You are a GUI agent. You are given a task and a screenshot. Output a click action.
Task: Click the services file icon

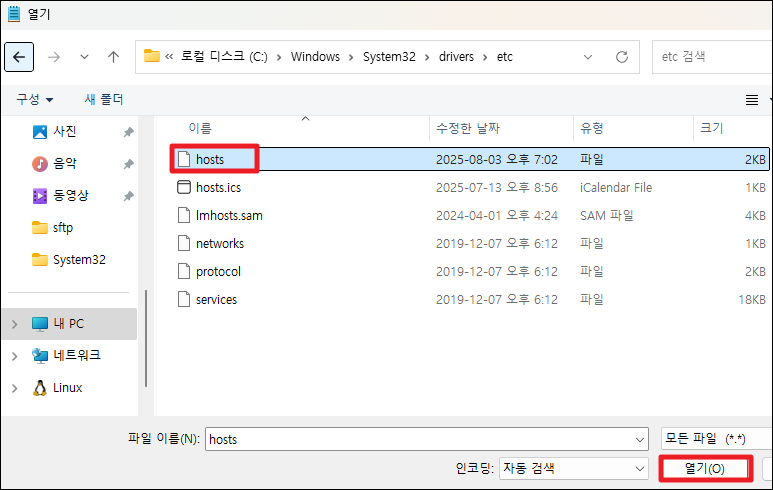pos(184,299)
